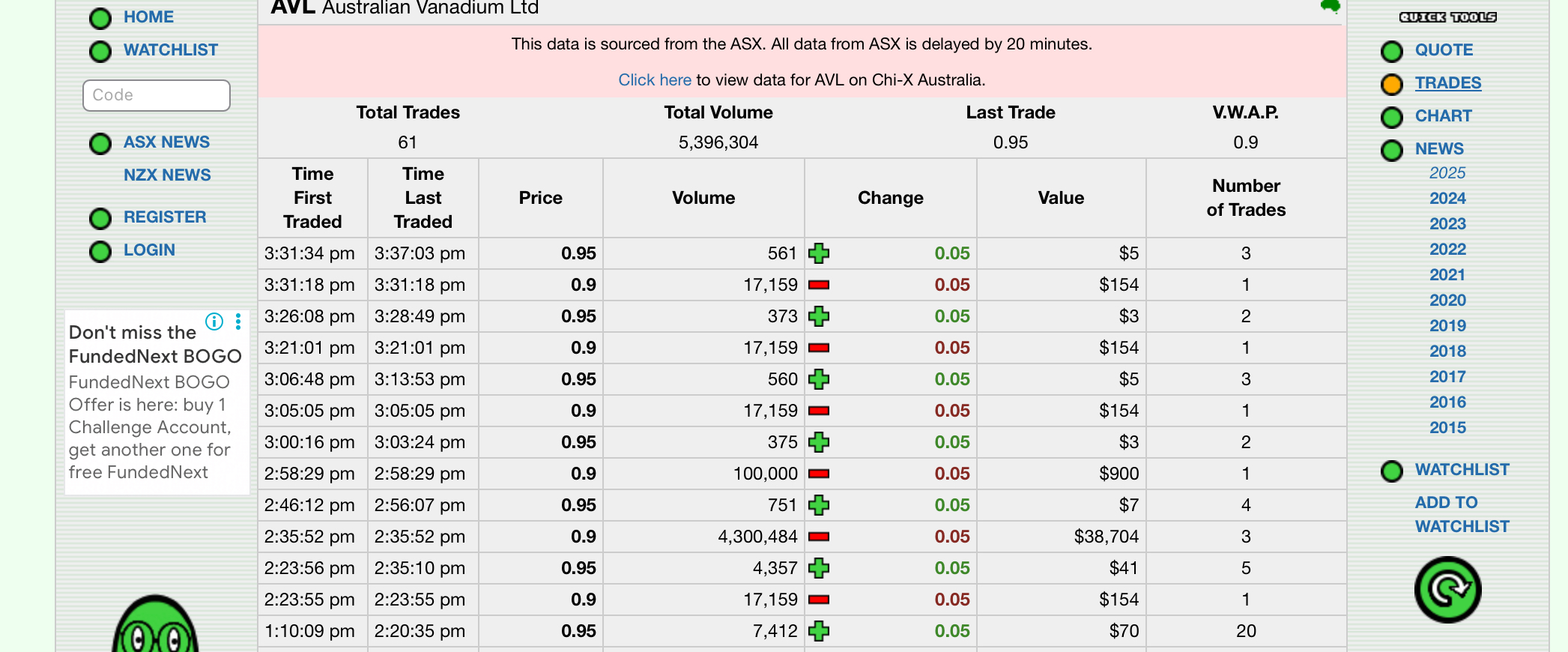Click ADD TO WATCHLIST link

1462,514
